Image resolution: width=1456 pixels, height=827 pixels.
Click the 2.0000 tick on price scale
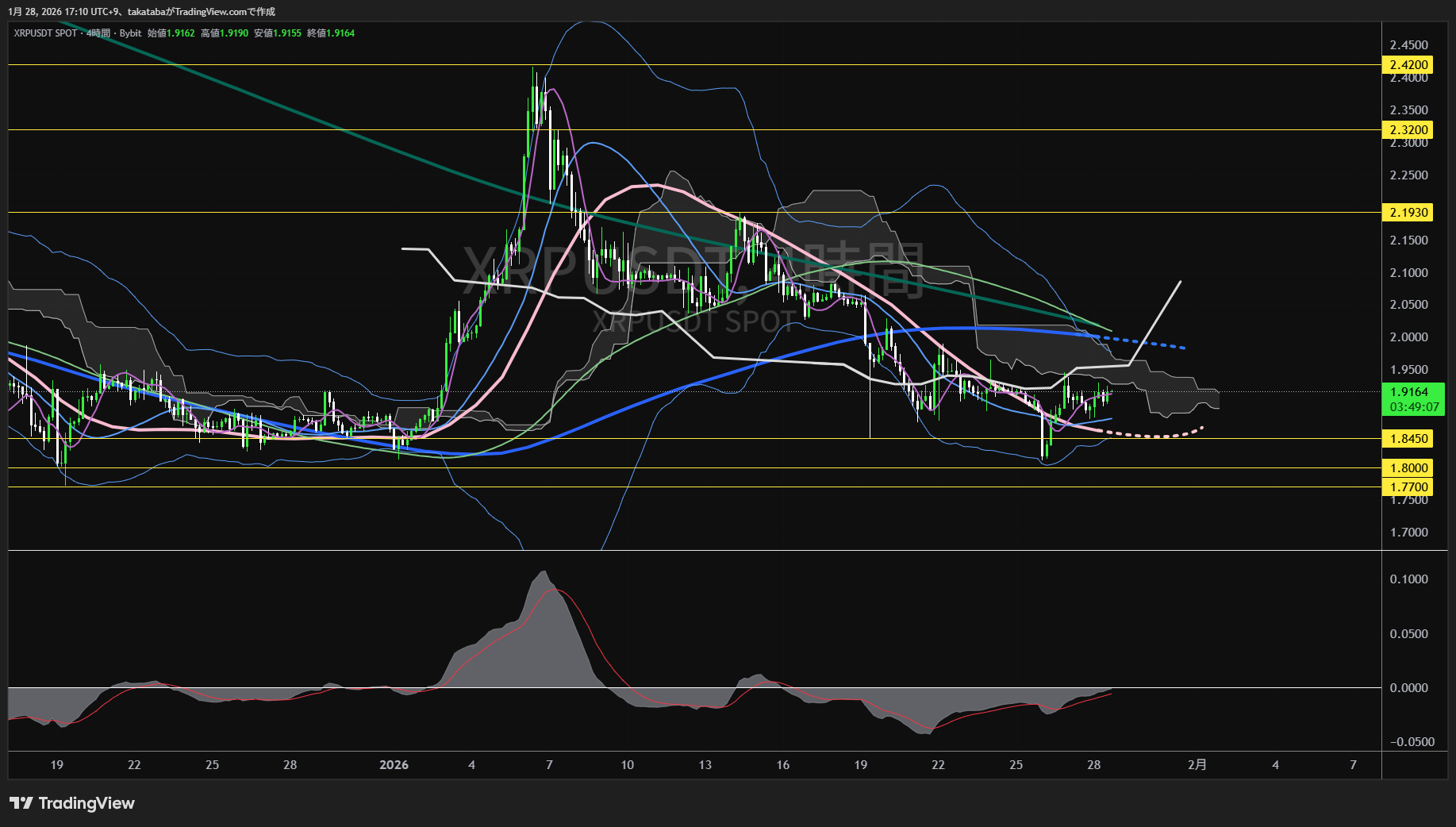(1408, 337)
